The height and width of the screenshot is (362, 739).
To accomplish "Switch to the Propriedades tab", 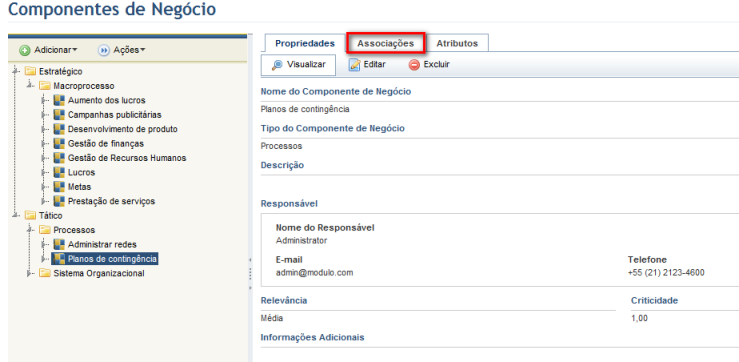I will click(x=305, y=43).
